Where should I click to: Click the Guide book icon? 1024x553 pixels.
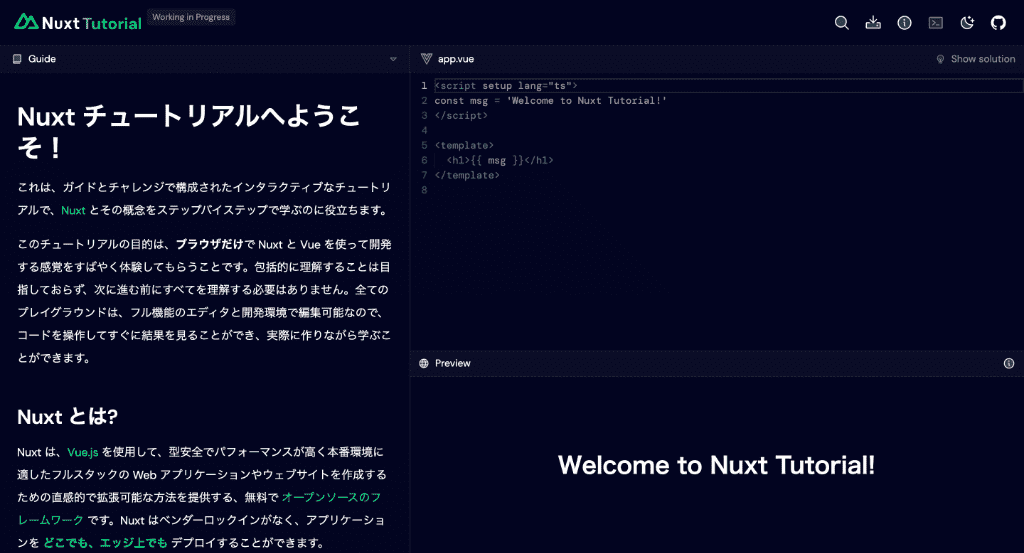pos(17,59)
